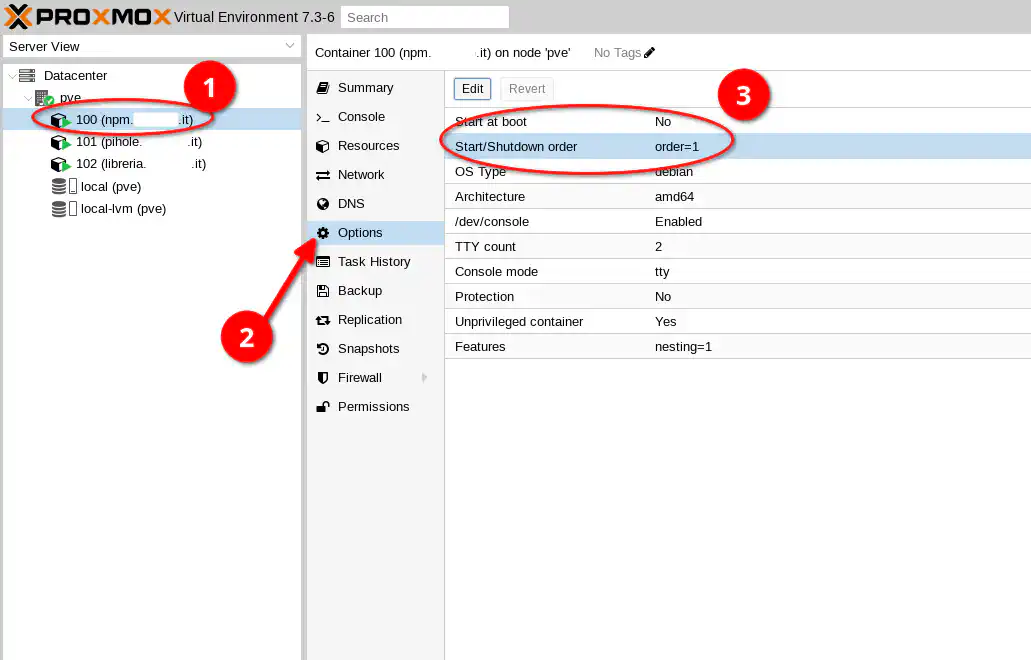The image size is (1031, 660).
Task: Select Datacenter in the tree
Action: tap(75, 76)
